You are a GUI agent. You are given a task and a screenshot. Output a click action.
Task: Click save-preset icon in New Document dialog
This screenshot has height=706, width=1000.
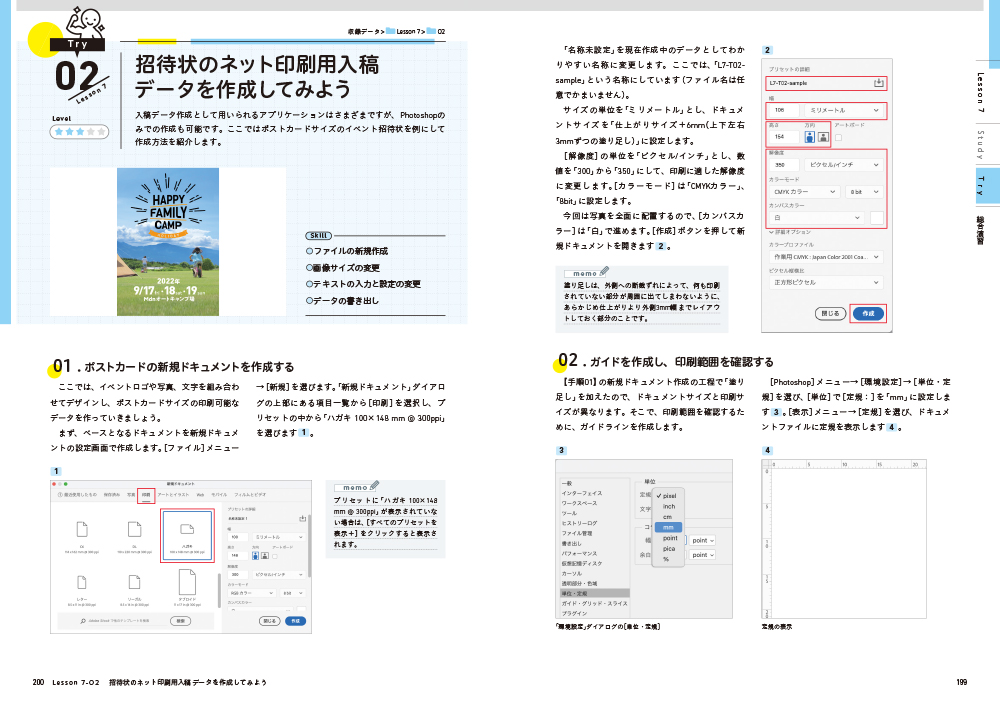pyautogui.click(x=302, y=518)
